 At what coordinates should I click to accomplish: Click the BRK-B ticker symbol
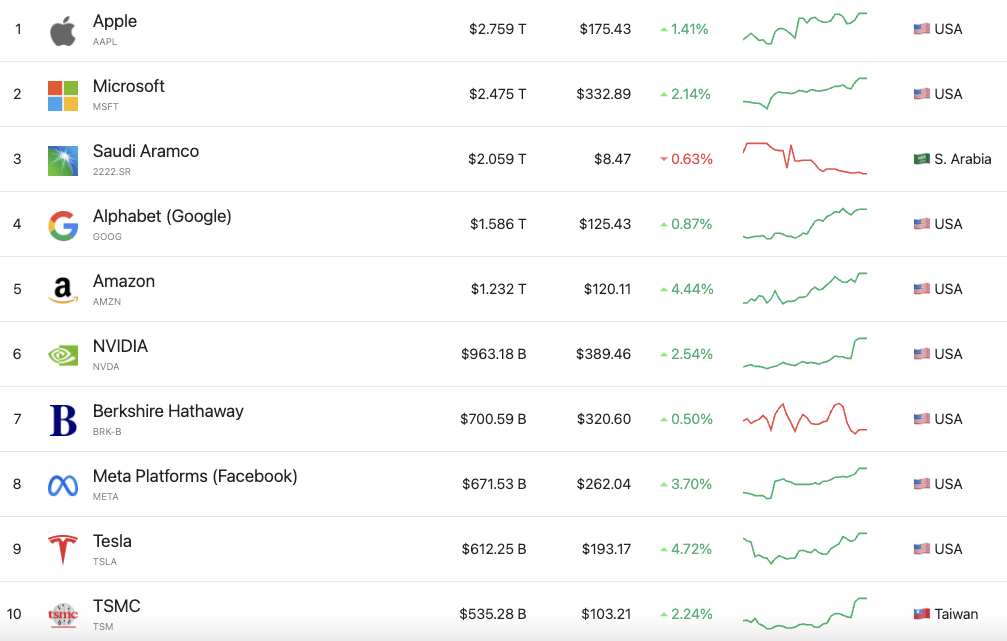coord(107,432)
